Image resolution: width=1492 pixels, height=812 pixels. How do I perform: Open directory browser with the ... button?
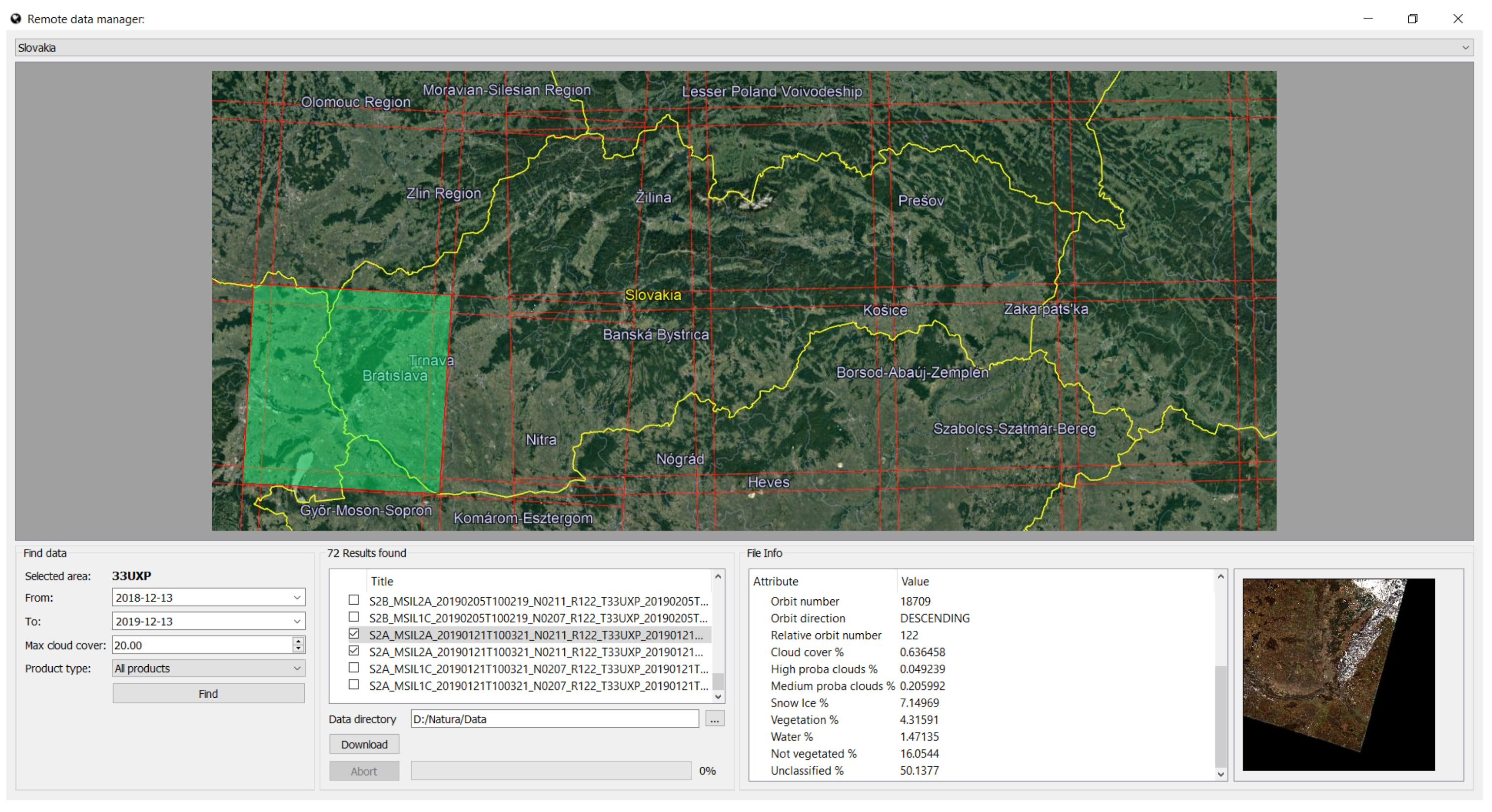tap(714, 719)
